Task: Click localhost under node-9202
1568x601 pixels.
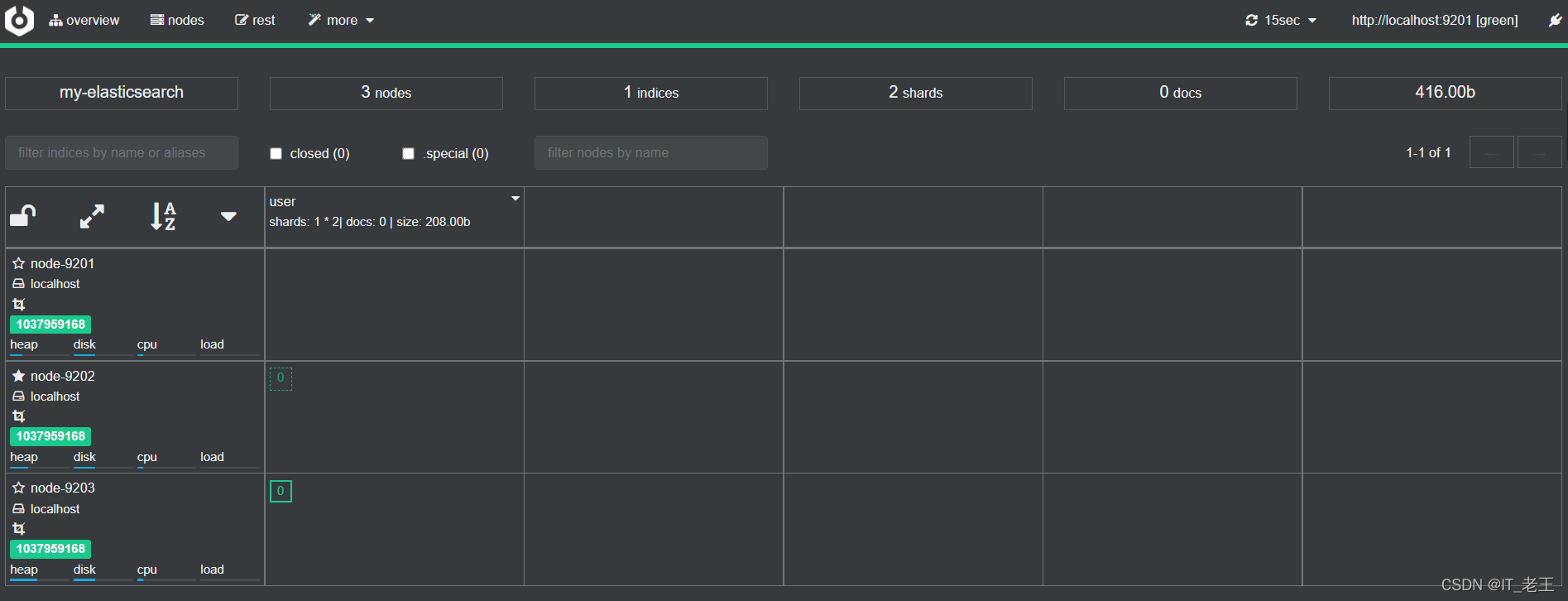Action: pos(55,397)
